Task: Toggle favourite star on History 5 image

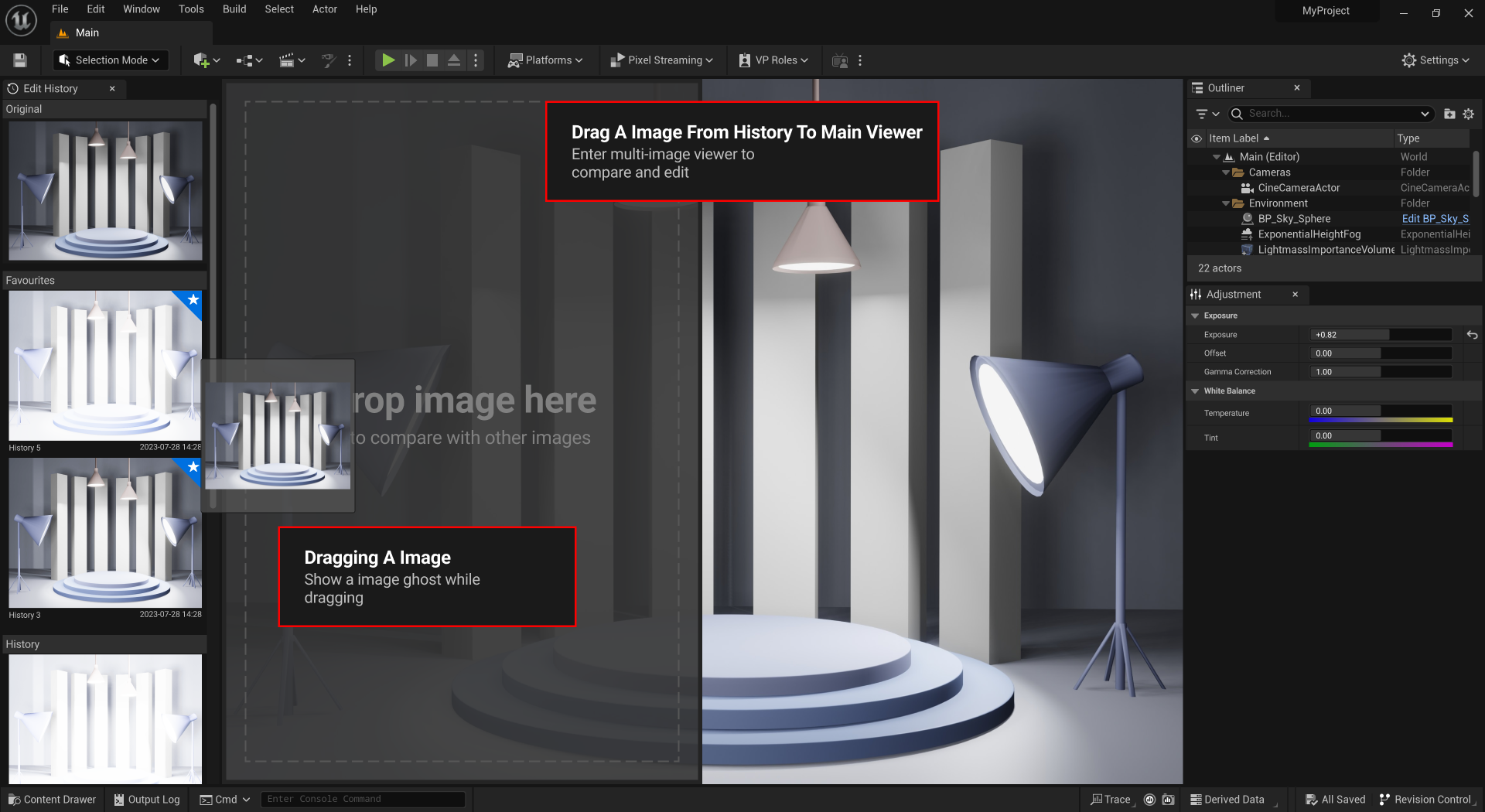Action: pyautogui.click(x=193, y=300)
